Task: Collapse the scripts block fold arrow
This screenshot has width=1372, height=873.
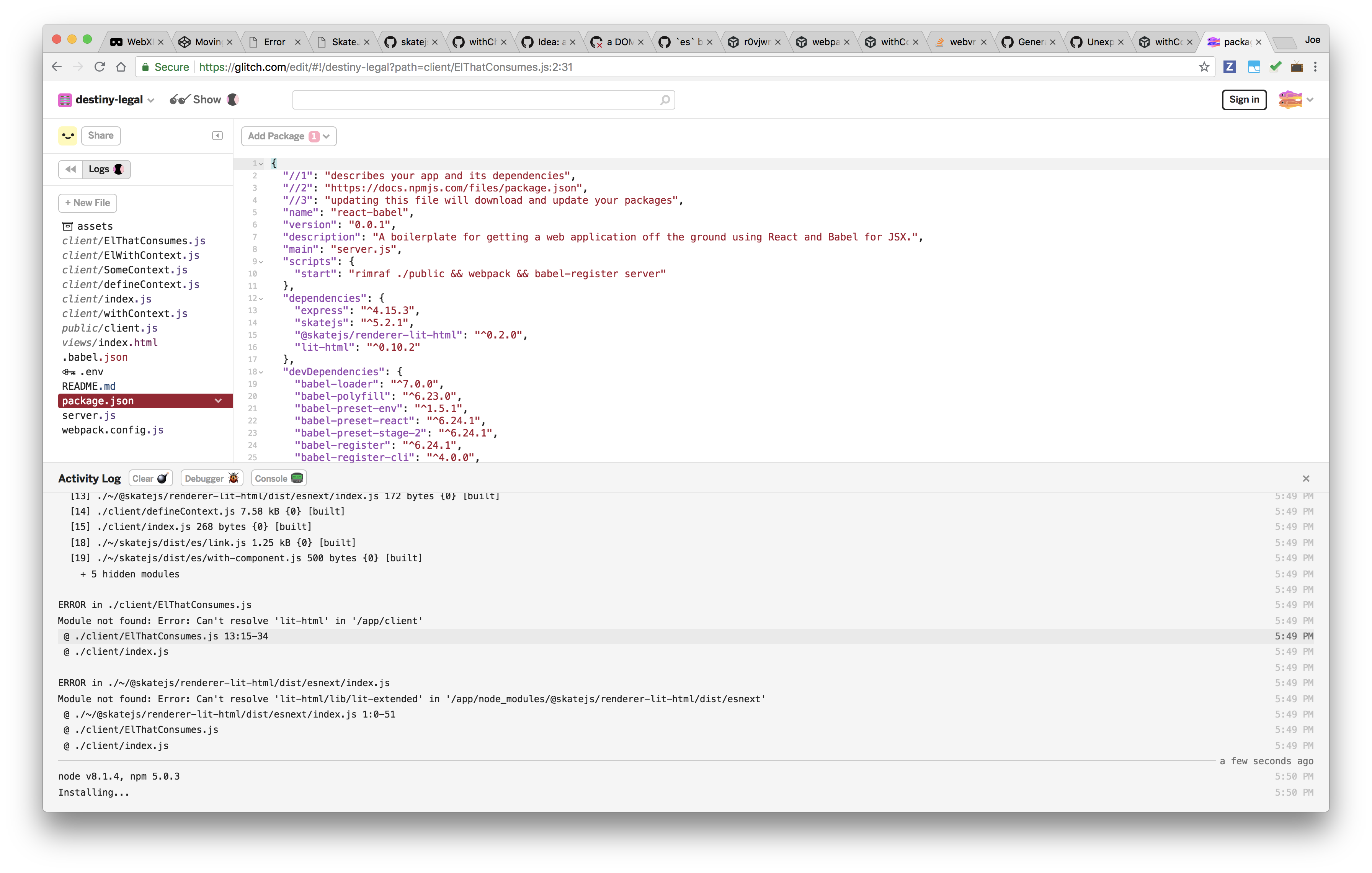Action: pyautogui.click(x=261, y=262)
